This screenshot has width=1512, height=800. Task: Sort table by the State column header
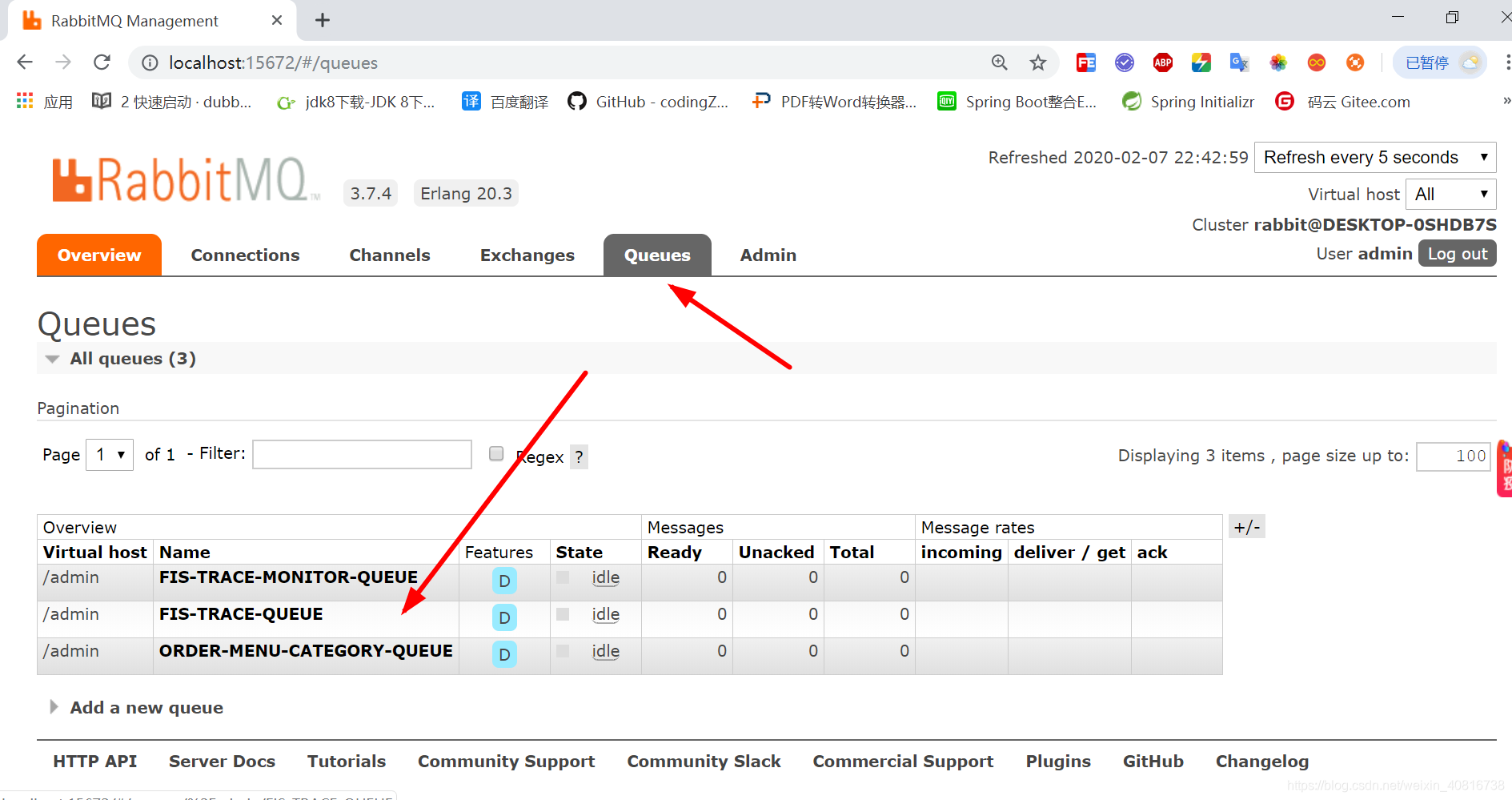pos(580,552)
